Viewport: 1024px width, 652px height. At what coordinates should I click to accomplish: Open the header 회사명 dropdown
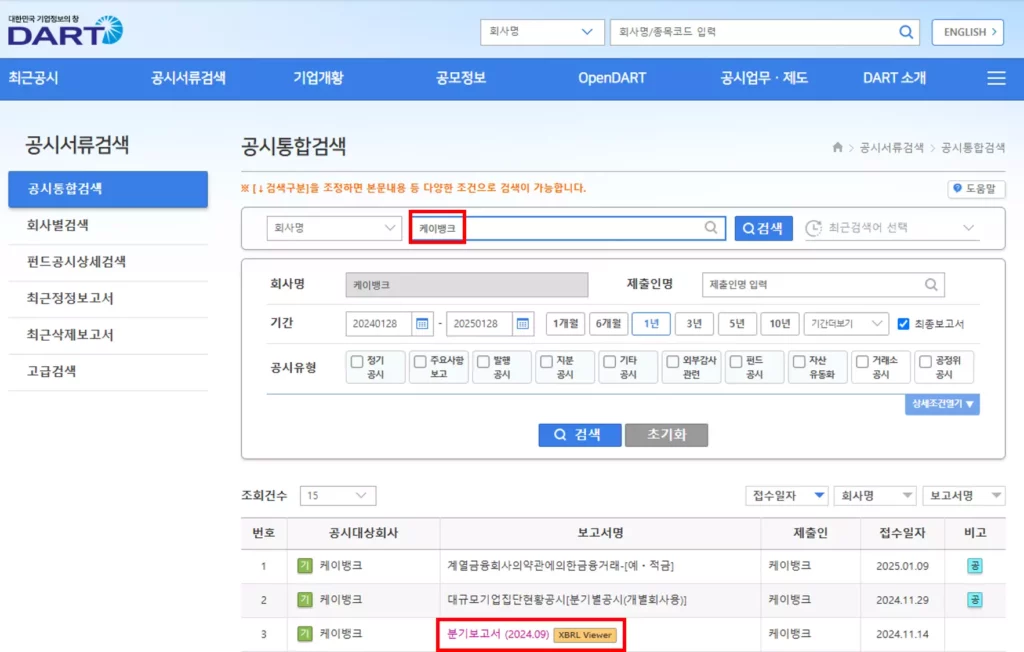(x=541, y=32)
